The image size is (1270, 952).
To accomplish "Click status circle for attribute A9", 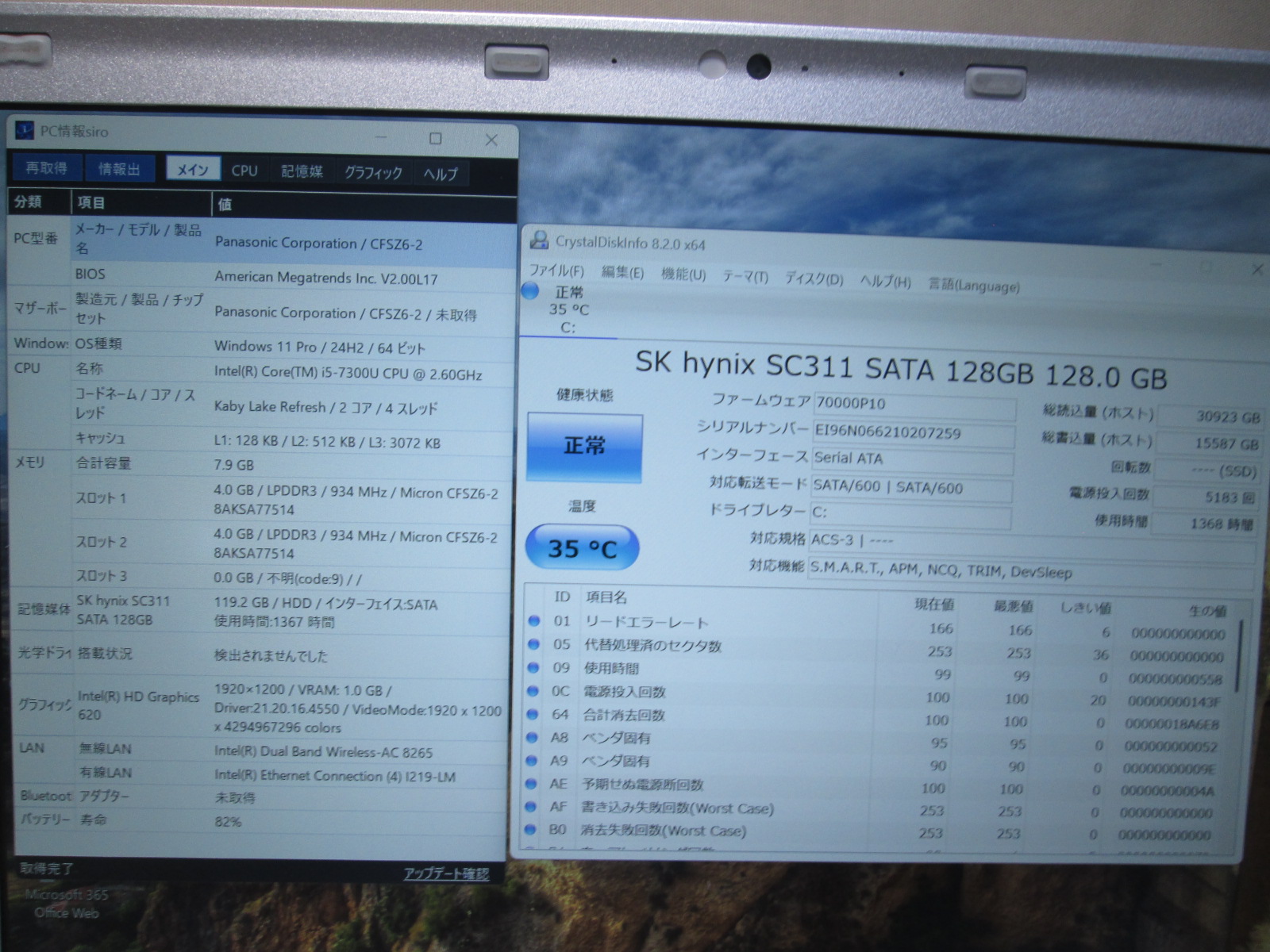I will pos(533,761).
